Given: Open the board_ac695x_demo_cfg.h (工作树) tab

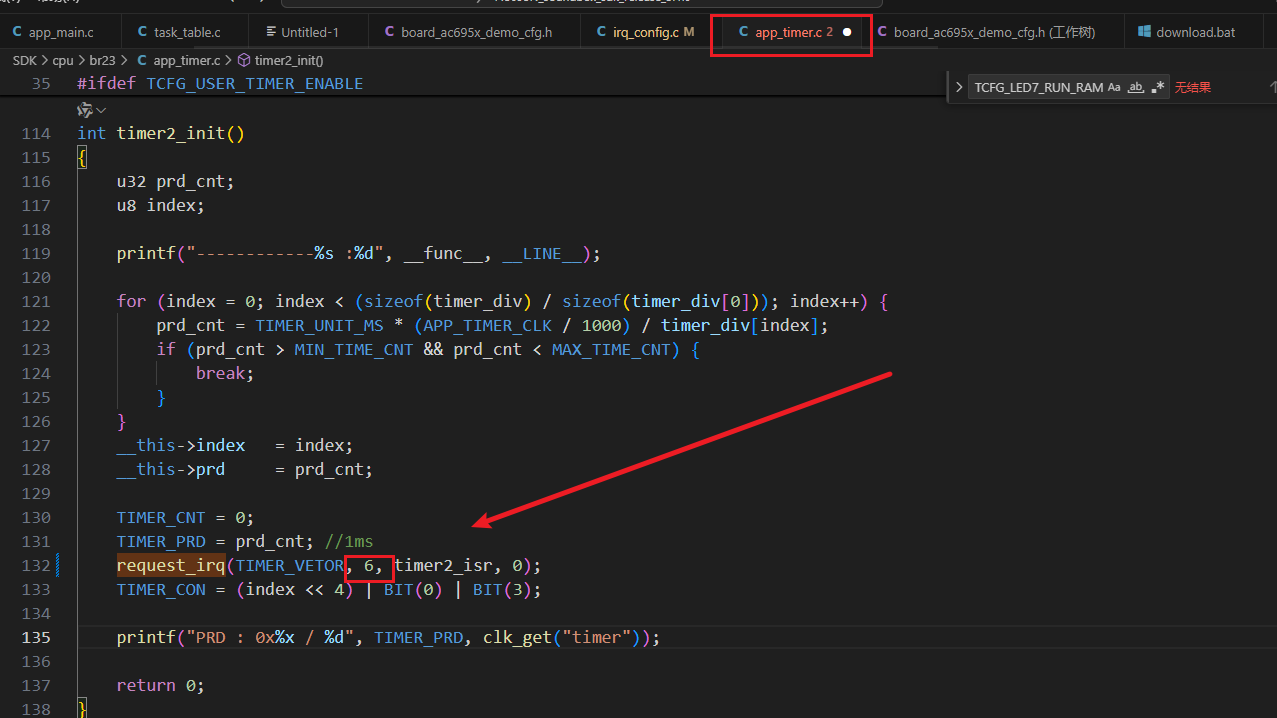Looking at the screenshot, I should tap(985, 33).
